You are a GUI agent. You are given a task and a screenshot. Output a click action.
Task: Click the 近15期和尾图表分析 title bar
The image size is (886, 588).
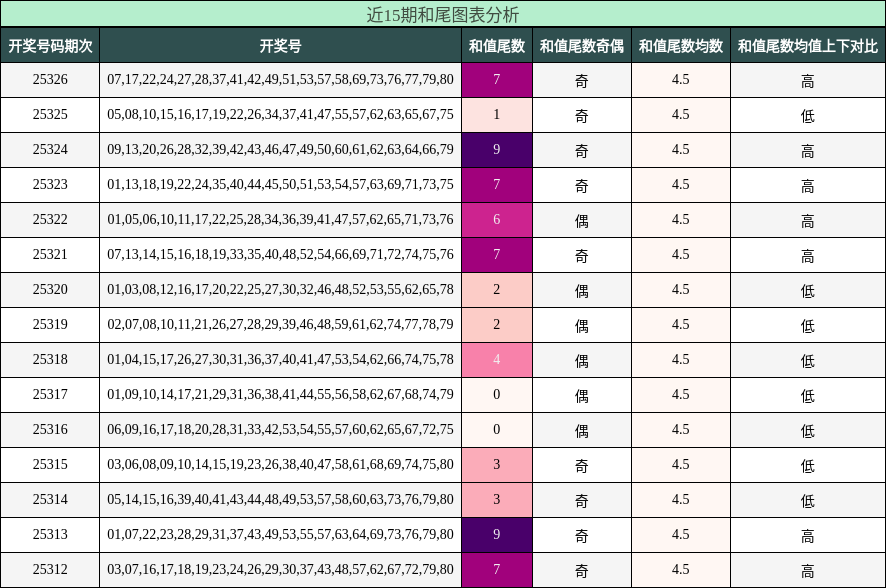pos(443,11)
